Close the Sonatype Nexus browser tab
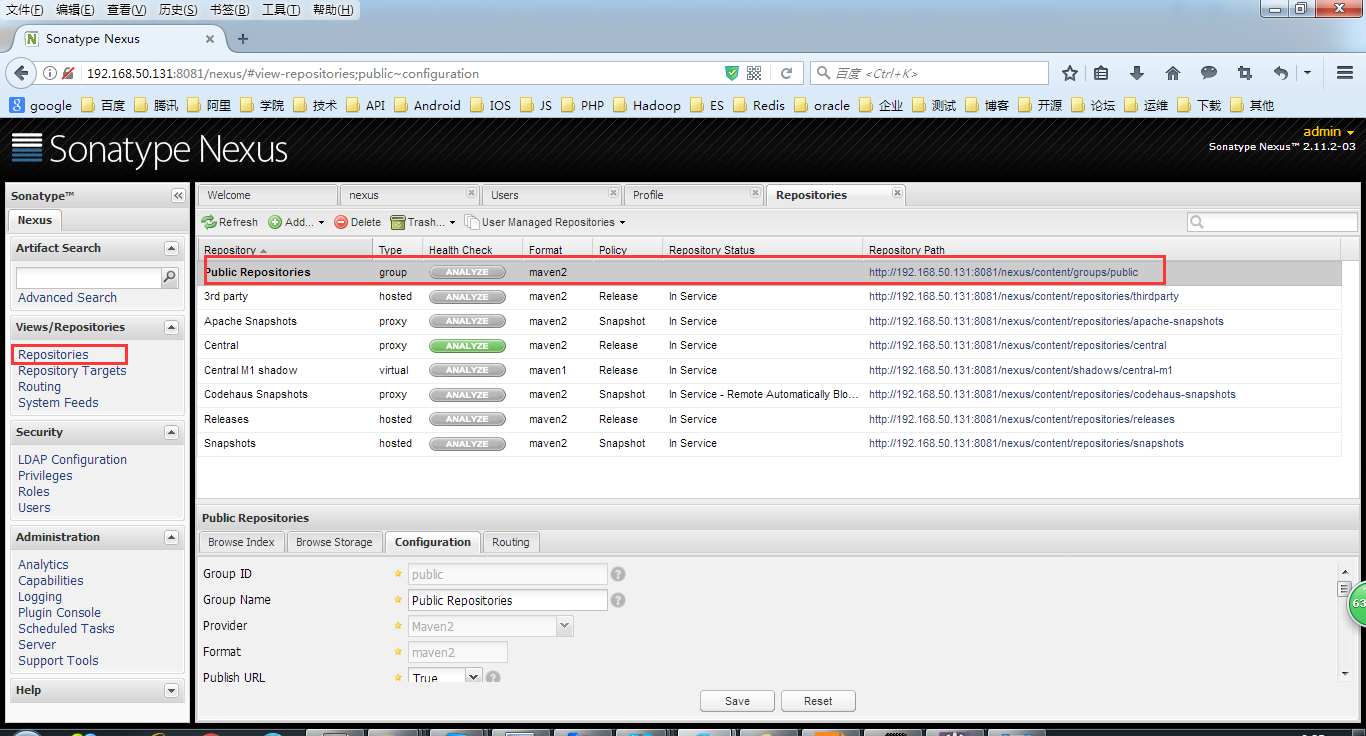The width and height of the screenshot is (1366, 736). 210,39
